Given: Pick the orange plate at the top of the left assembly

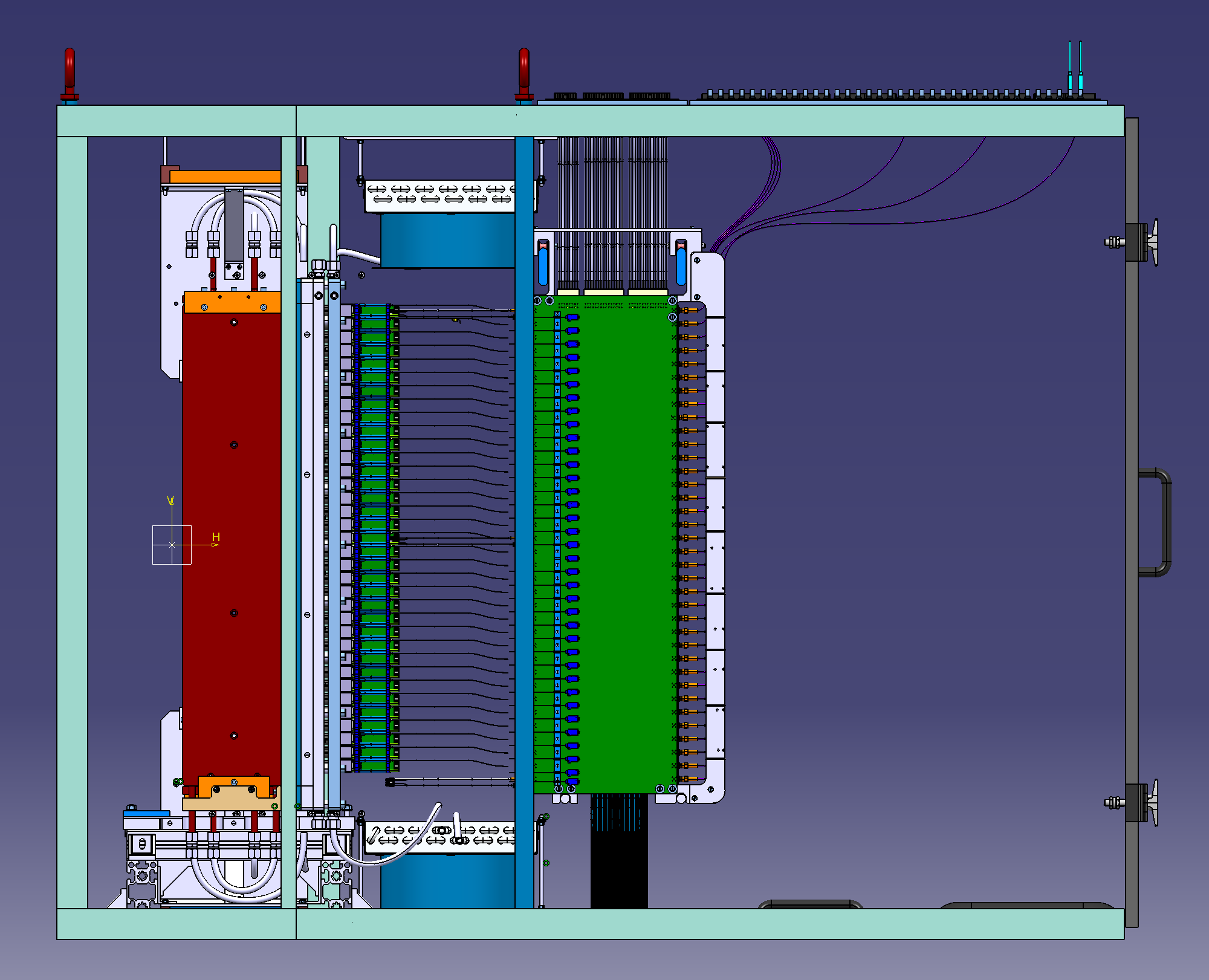Looking at the screenshot, I should coord(225,177).
